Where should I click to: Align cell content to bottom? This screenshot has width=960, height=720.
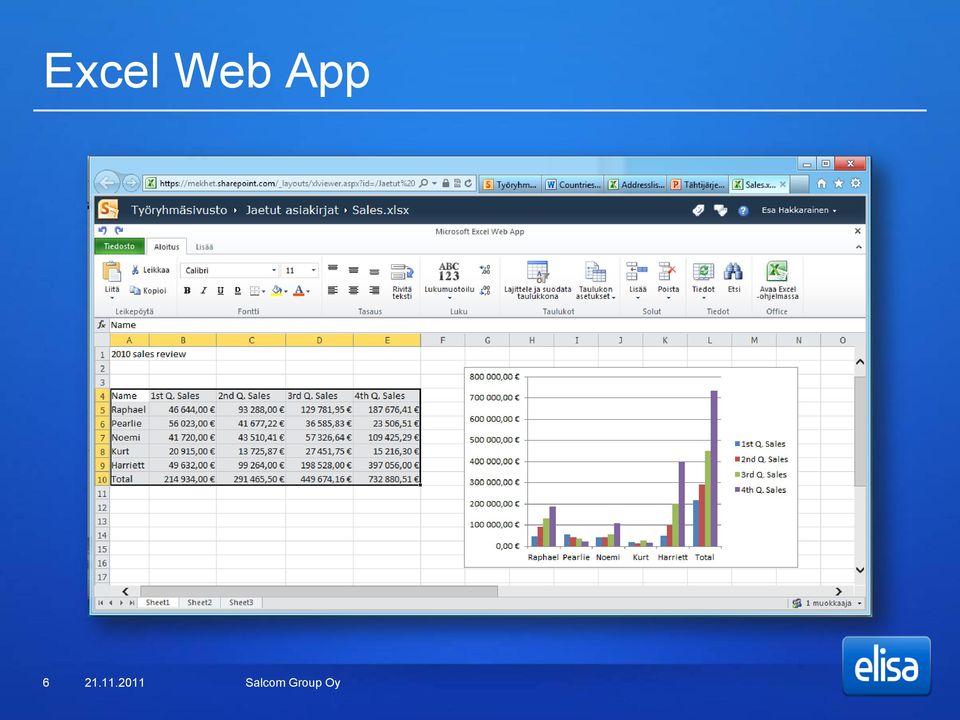click(375, 271)
